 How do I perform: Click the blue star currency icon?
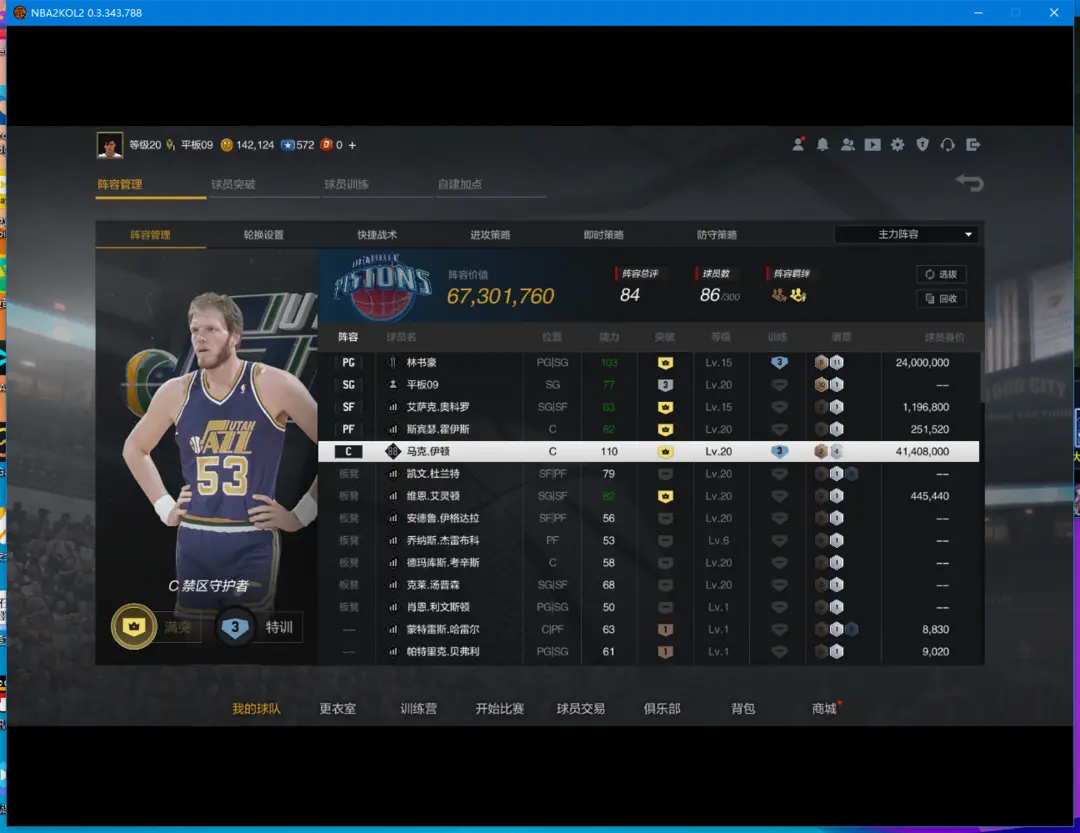click(287, 145)
